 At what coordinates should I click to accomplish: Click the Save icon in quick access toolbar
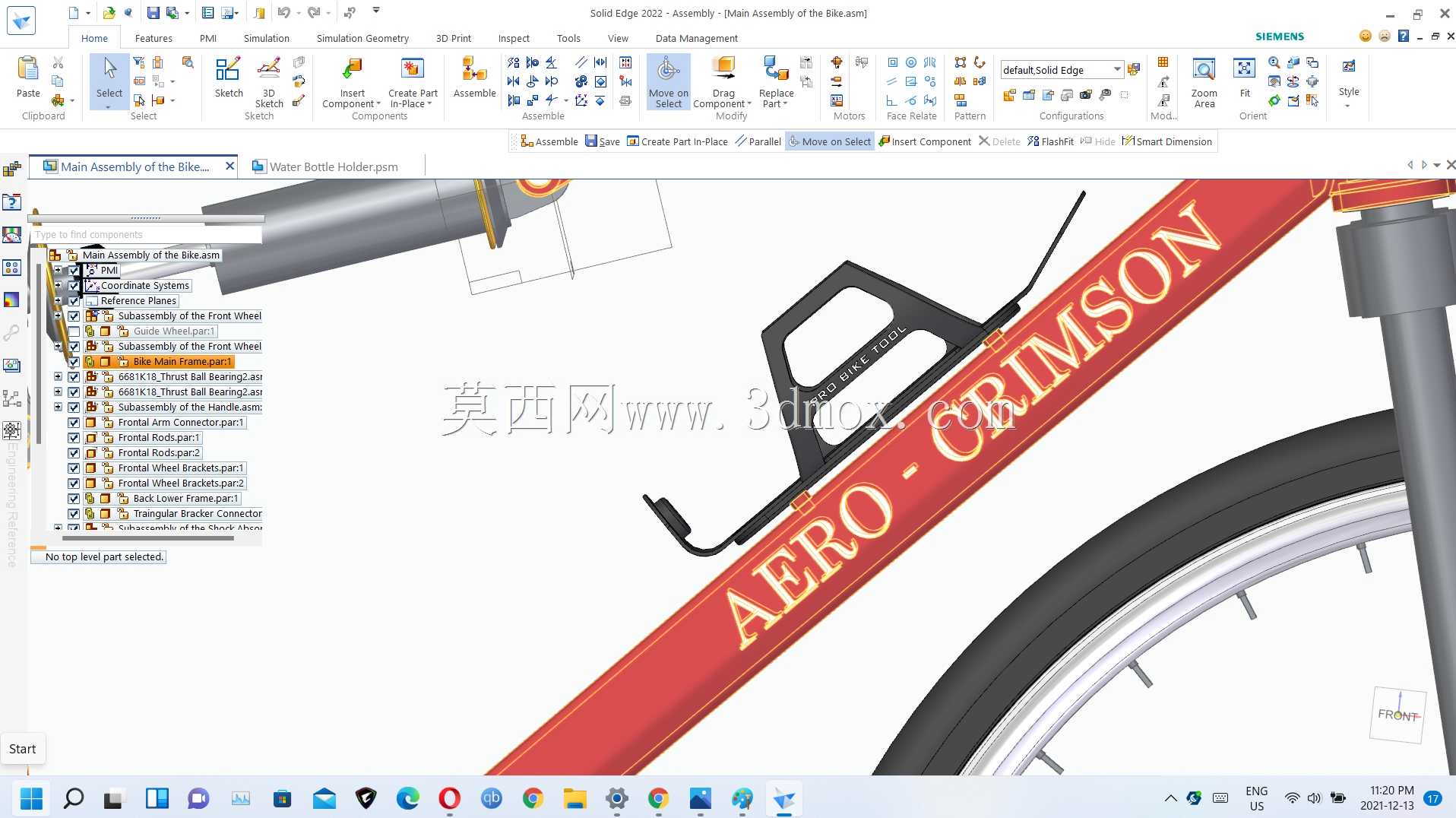click(154, 12)
